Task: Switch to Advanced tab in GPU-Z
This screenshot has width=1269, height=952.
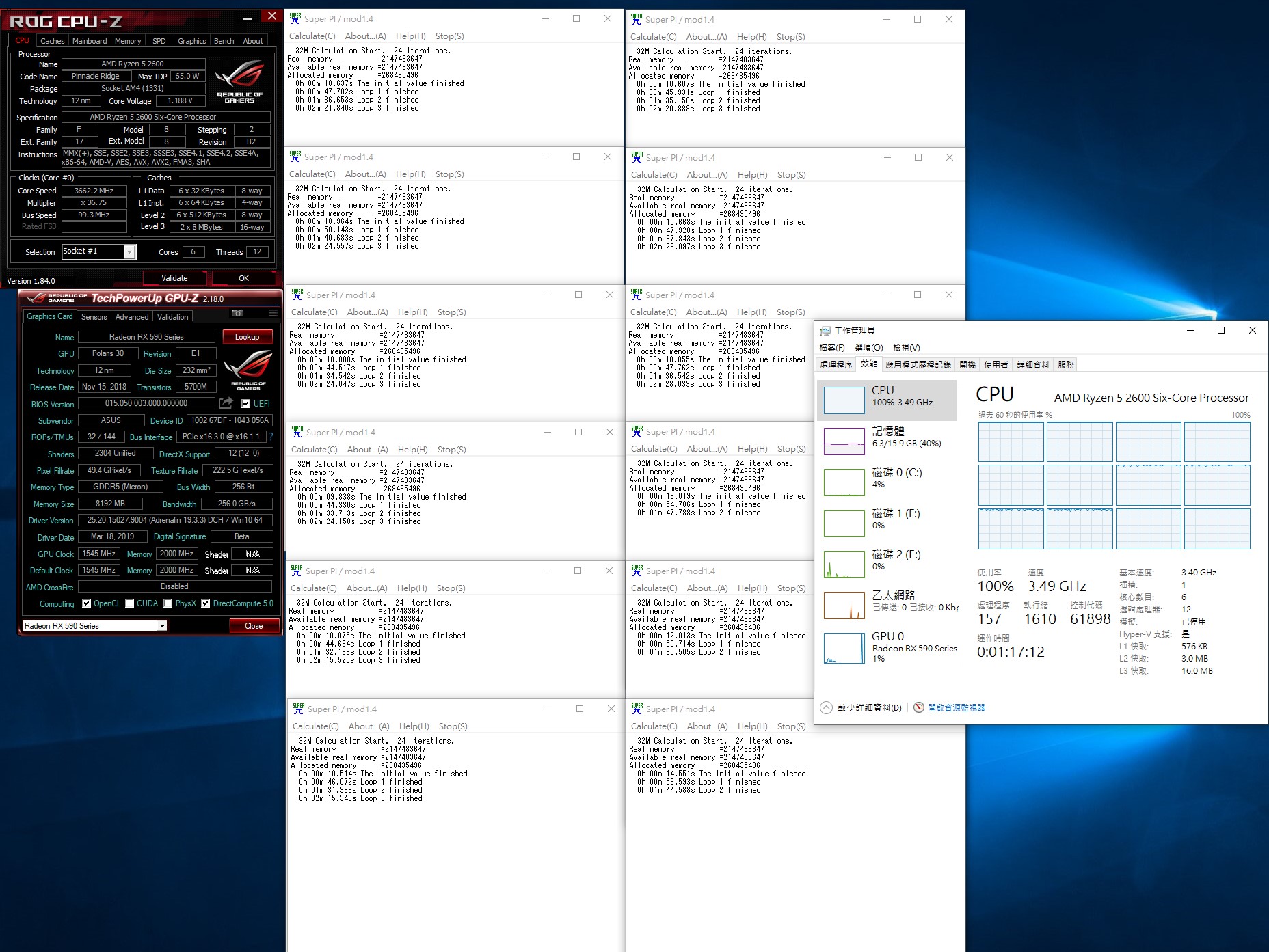Action: 132,317
